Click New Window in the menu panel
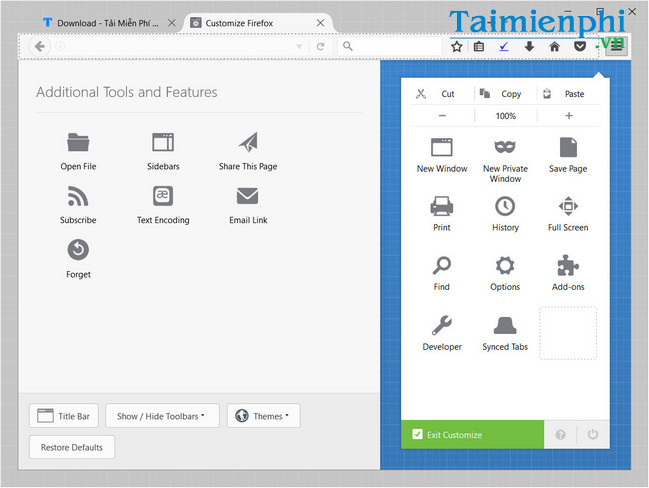Viewport: 649px width, 488px height. point(442,155)
